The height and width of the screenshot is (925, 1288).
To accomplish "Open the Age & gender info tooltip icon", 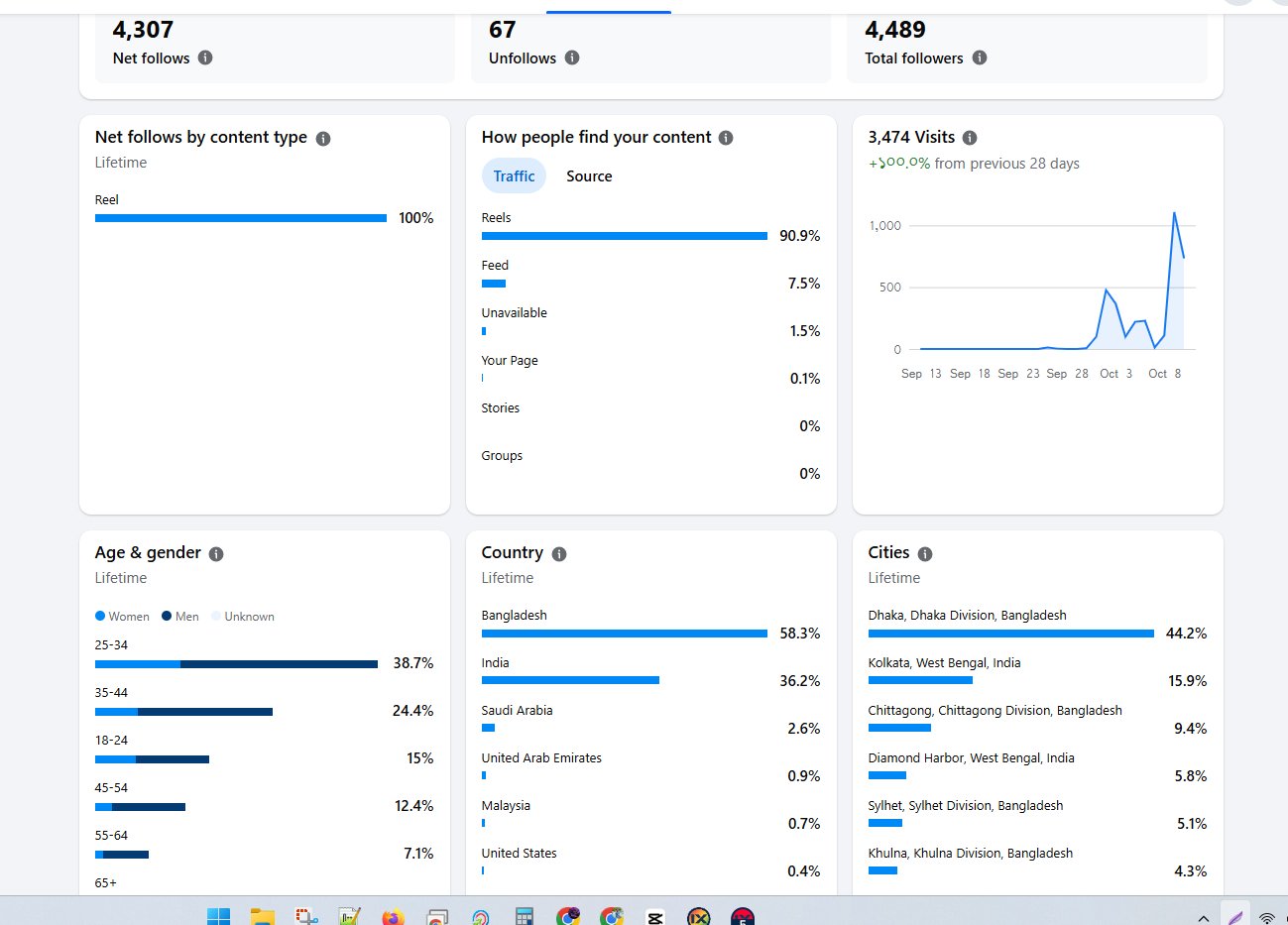I will (x=216, y=554).
